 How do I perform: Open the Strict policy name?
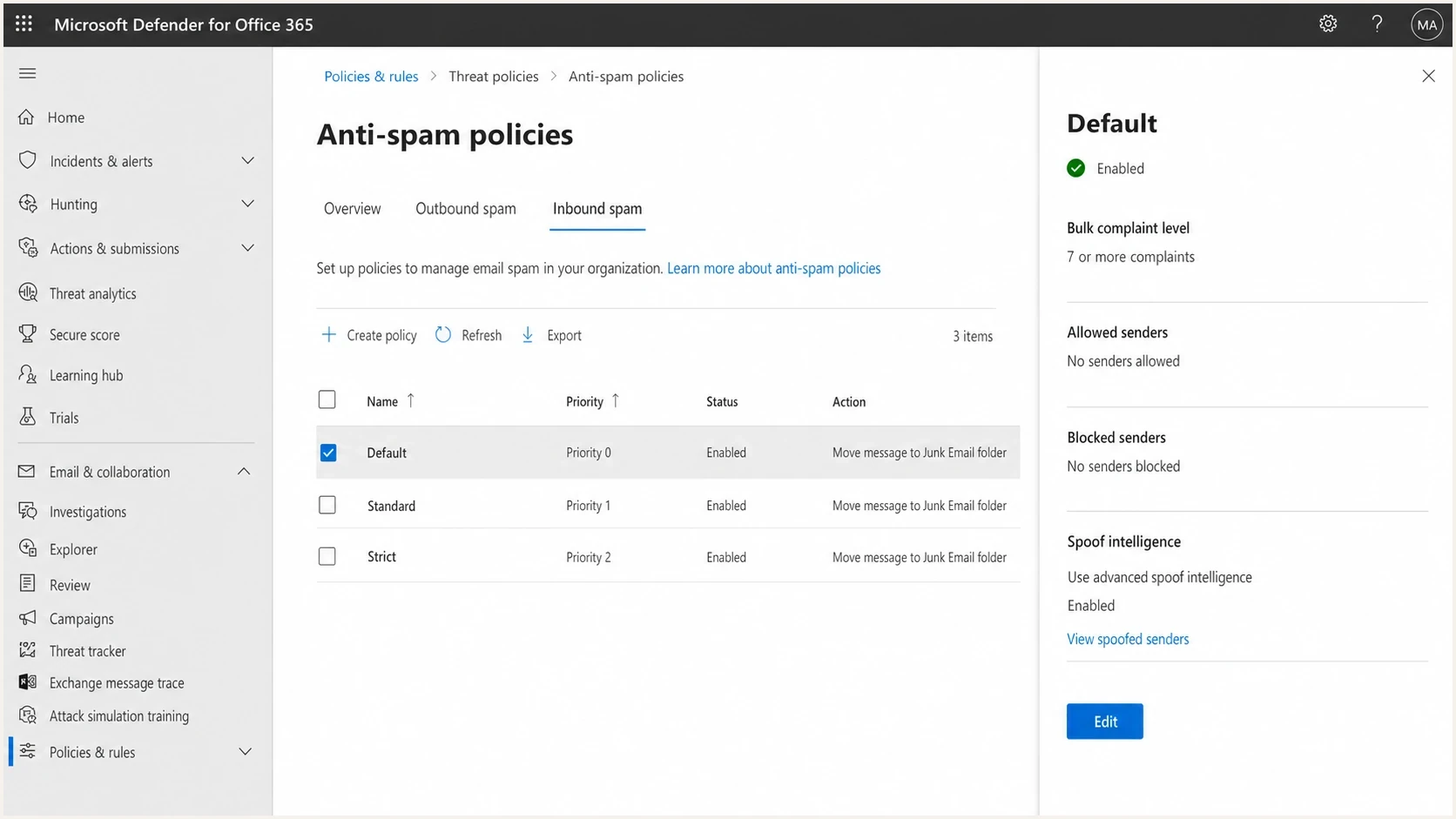pyautogui.click(x=381, y=556)
